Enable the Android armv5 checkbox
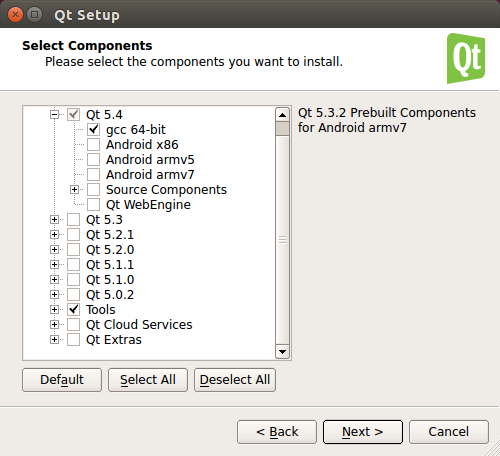 [x=93, y=160]
